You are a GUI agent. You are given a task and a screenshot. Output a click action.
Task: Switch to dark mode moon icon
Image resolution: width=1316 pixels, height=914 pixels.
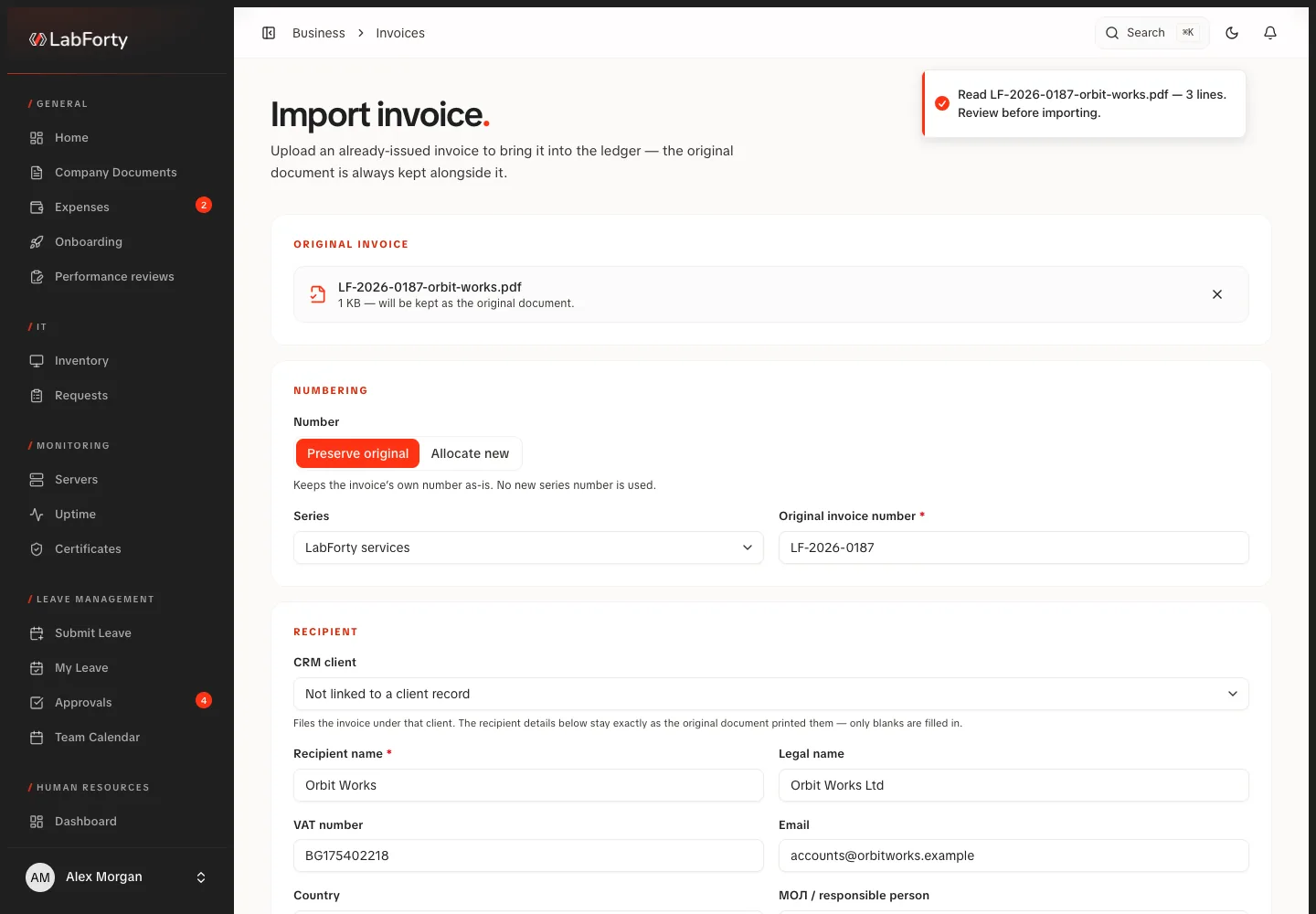(x=1232, y=33)
